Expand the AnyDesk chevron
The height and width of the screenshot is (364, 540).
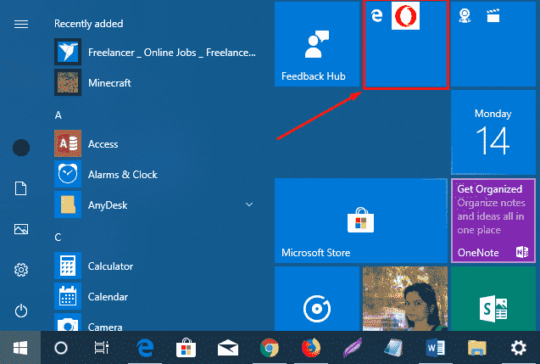click(x=249, y=205)
